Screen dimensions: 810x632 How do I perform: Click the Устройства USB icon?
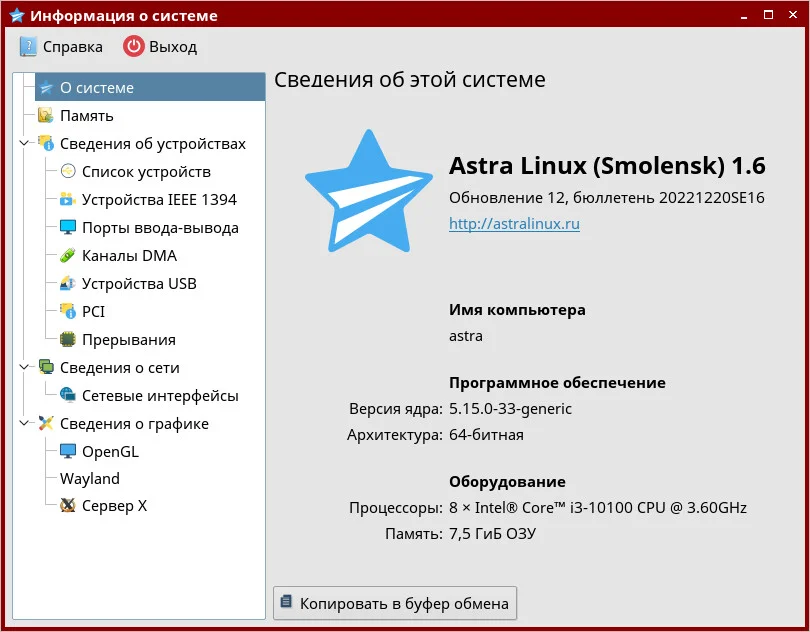pos(68,283)
